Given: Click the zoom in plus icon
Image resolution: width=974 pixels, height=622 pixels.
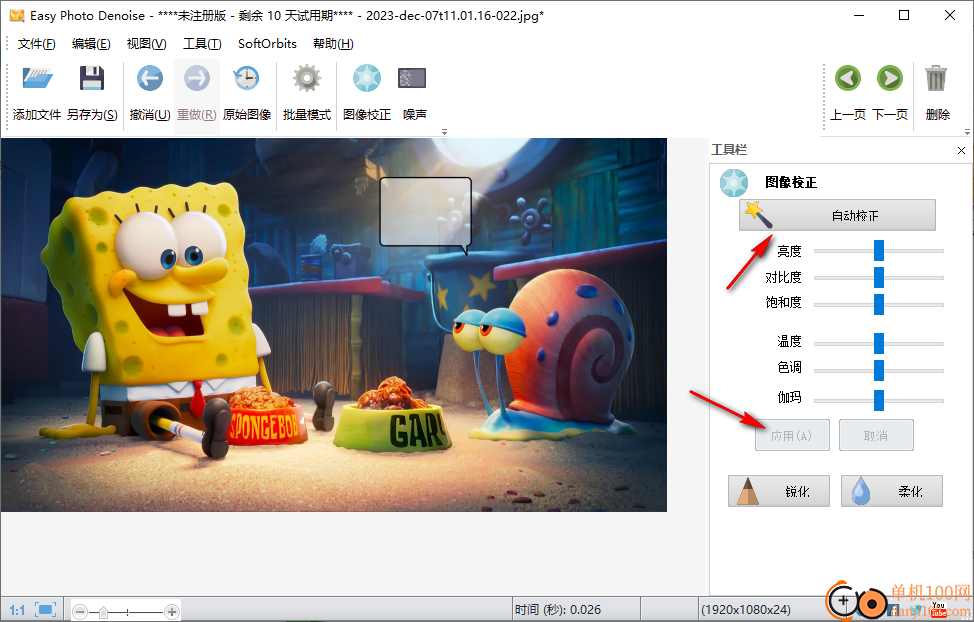Looking at the screenshot, I should 172,612.
